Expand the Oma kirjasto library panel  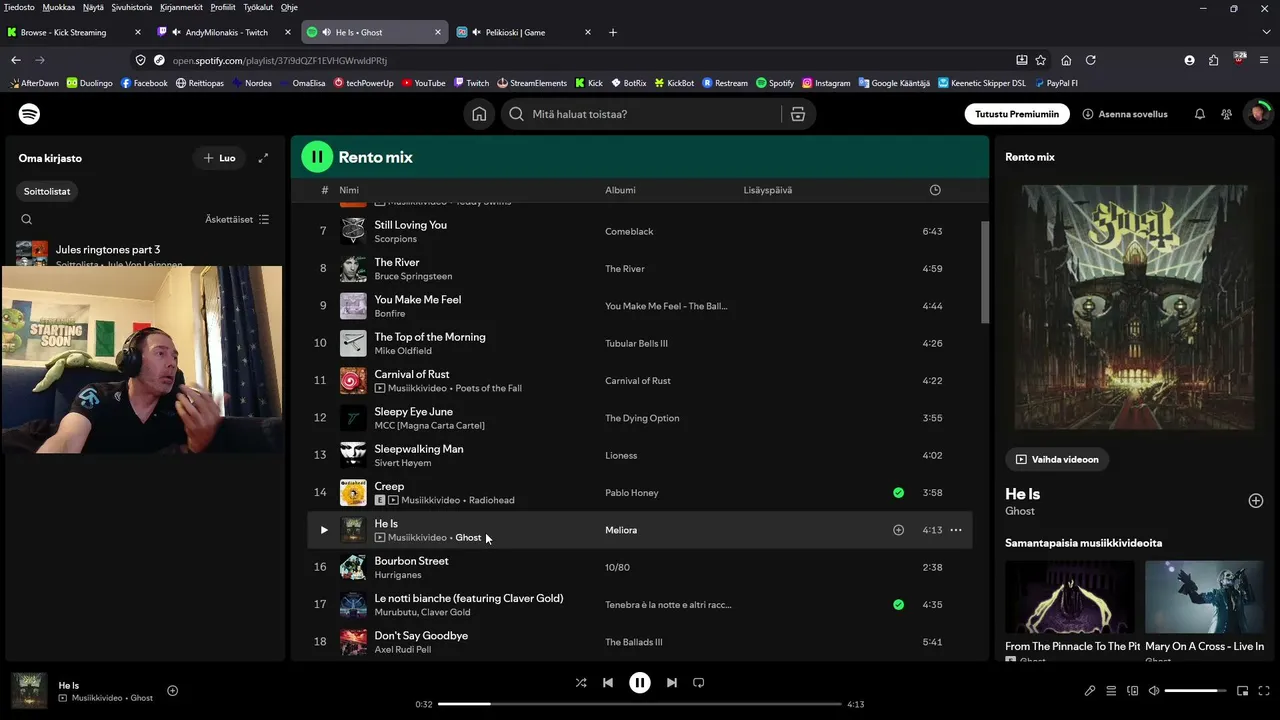(263, 158)
